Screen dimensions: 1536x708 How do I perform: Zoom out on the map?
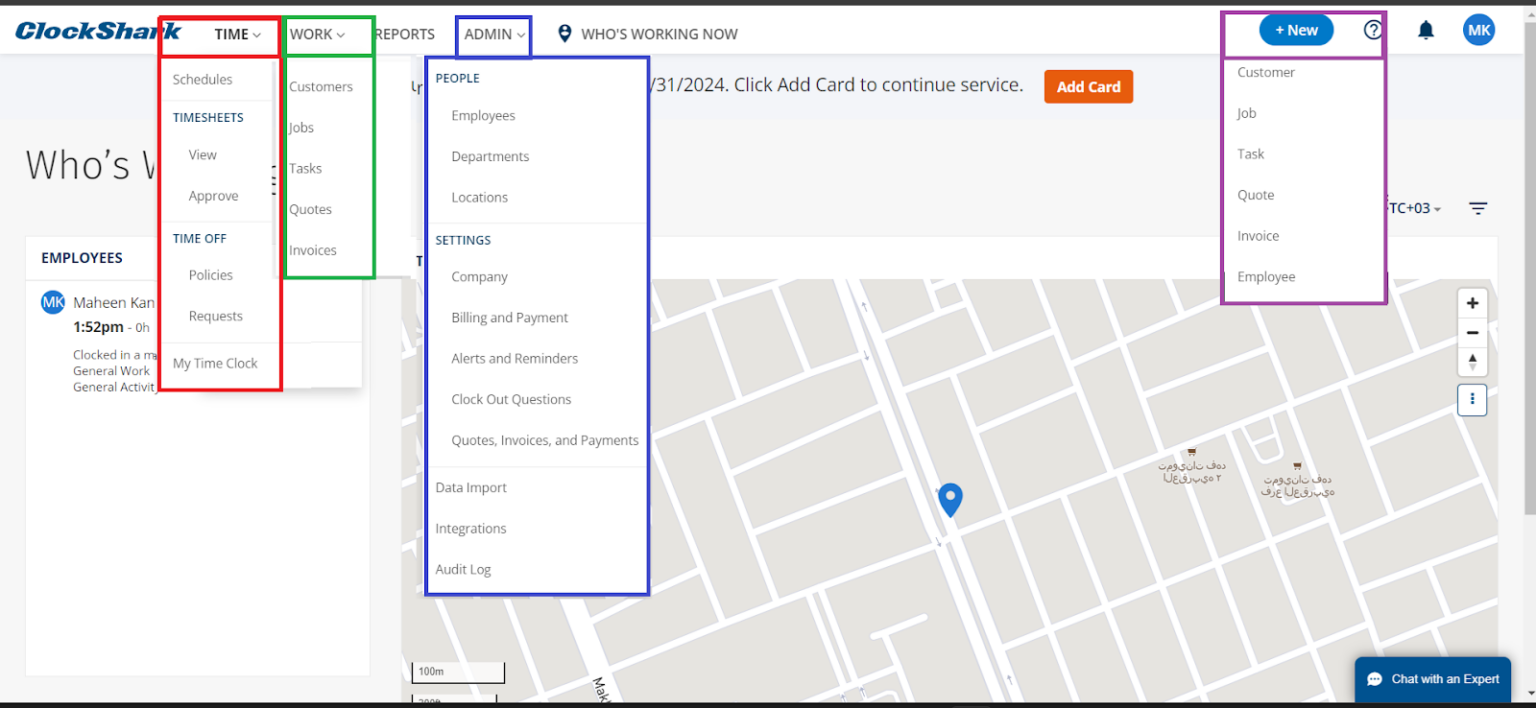point(1472,333)
